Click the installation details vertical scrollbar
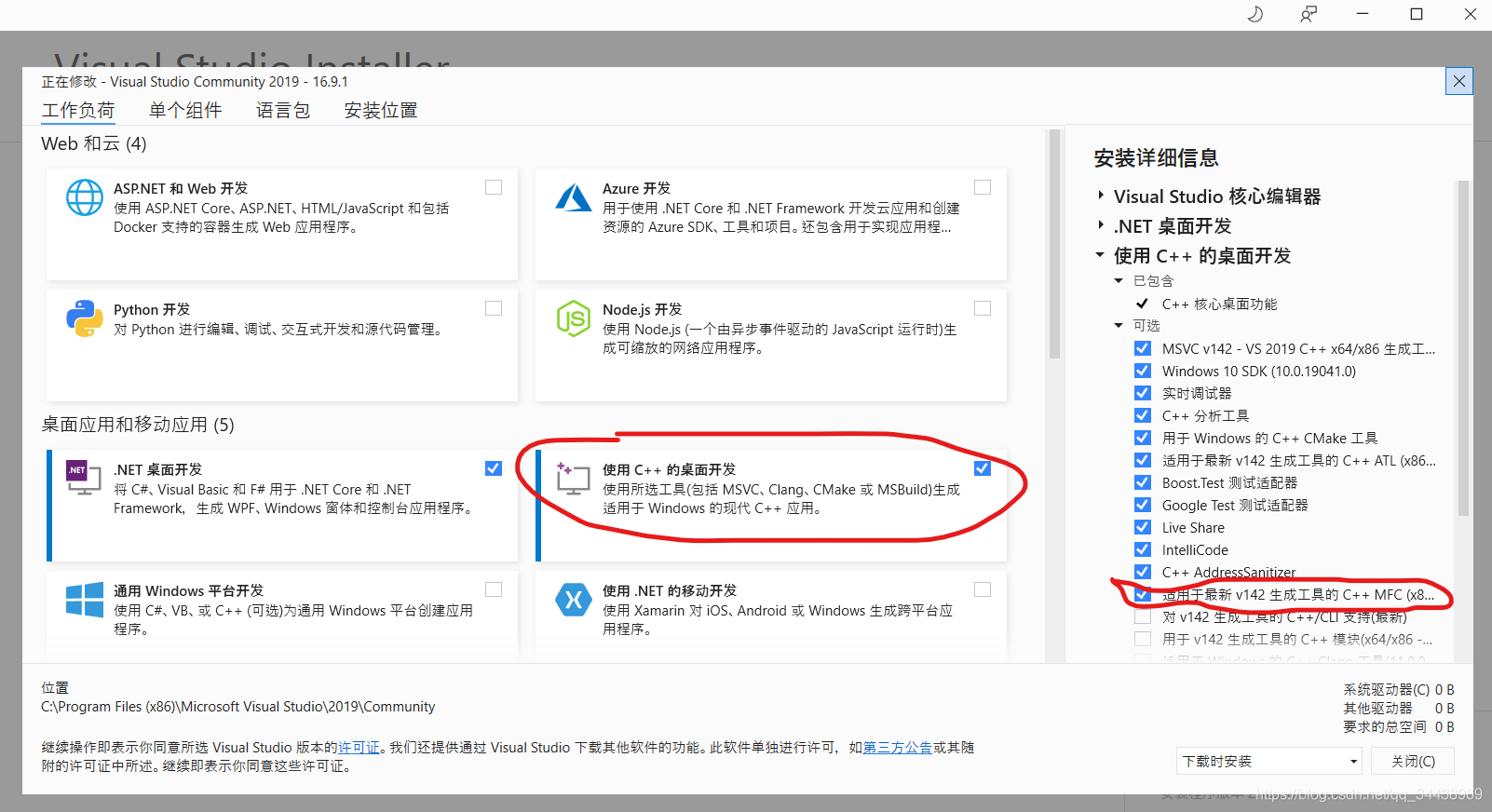 coord(1463,348)
